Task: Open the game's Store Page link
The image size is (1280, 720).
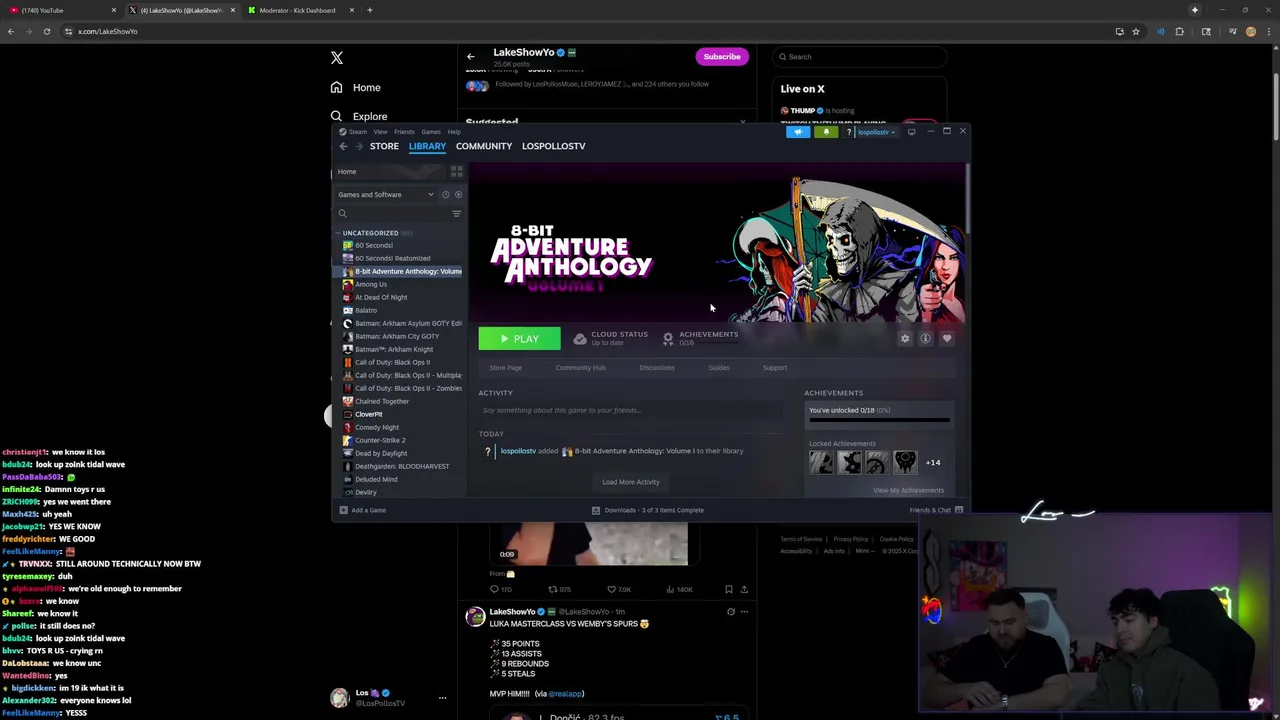Action: 505,368
